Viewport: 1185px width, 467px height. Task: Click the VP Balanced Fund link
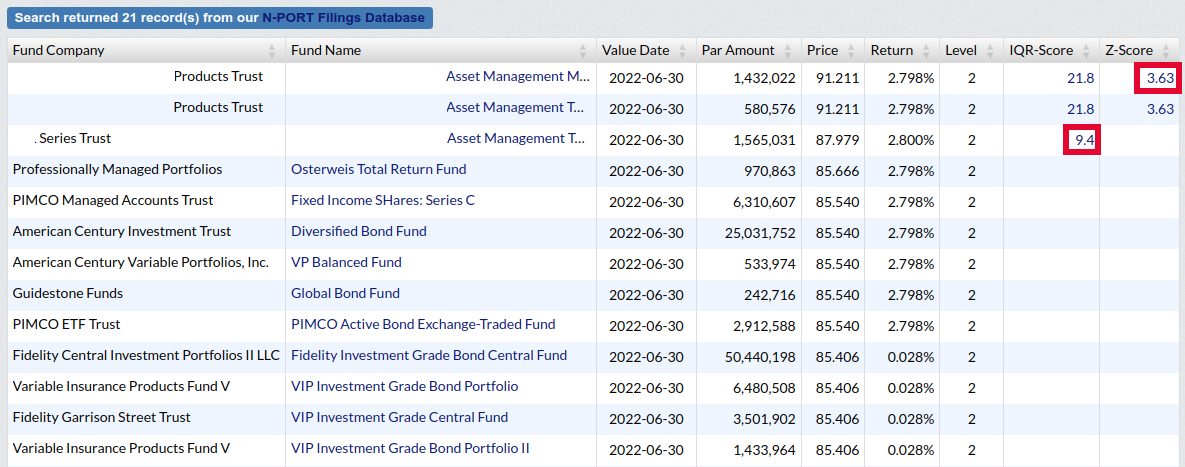pos(346,263)
